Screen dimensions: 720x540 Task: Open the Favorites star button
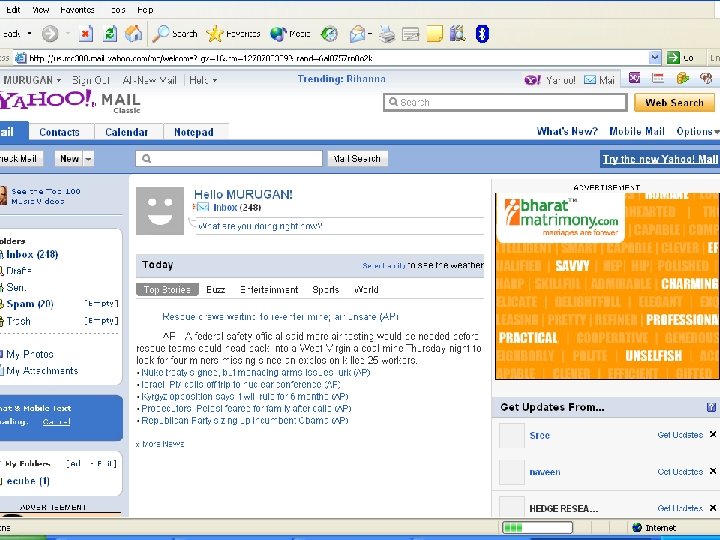click(233, 34)
